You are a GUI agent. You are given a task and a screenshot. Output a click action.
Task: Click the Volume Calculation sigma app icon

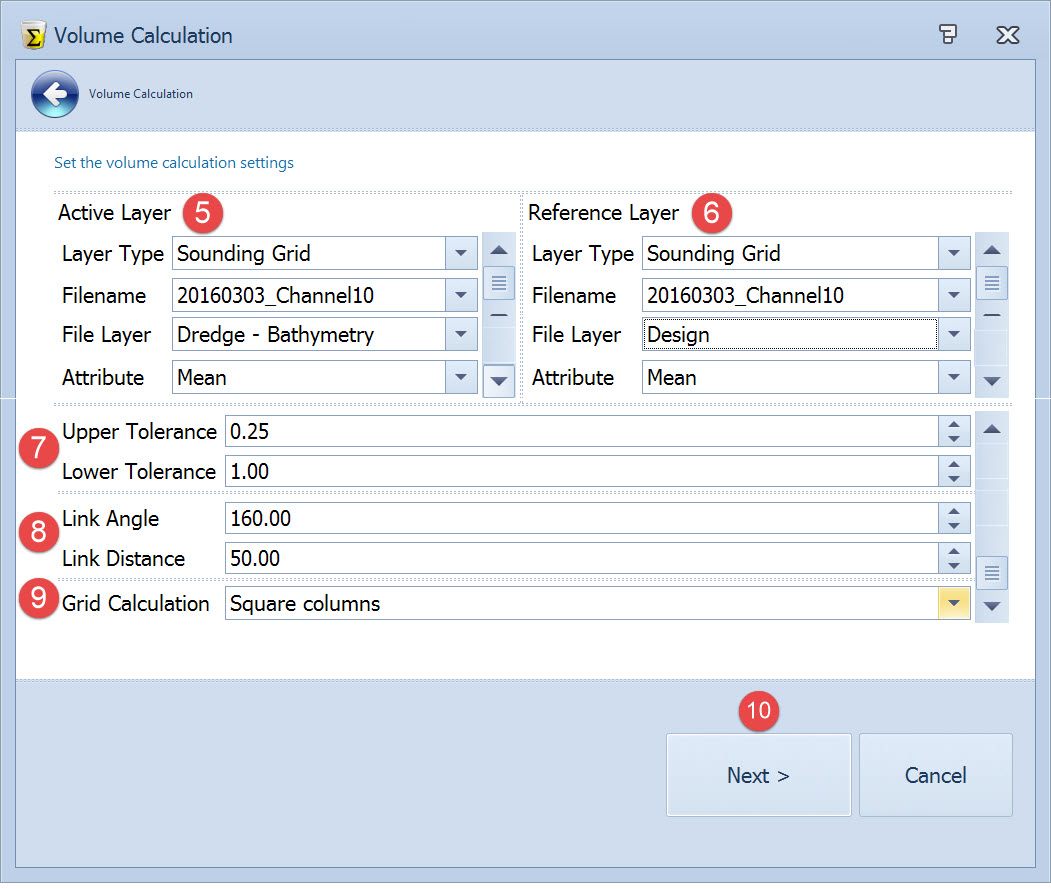33,36
